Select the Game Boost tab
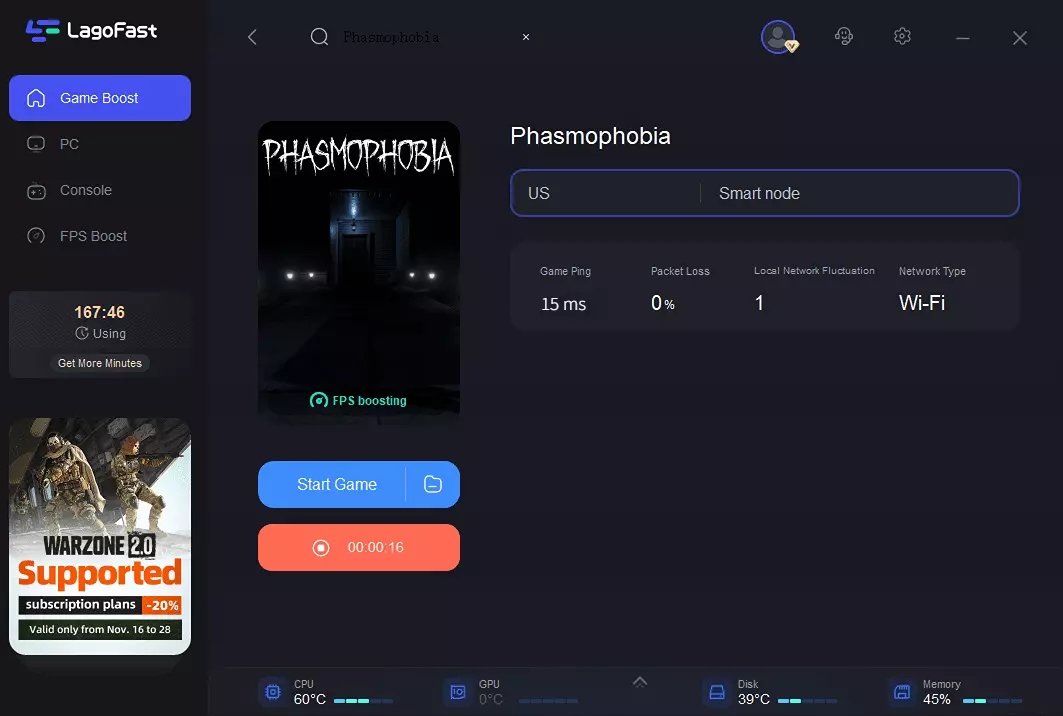The width and height of the screenshot is (1063, 716). (x=100, y=98)
